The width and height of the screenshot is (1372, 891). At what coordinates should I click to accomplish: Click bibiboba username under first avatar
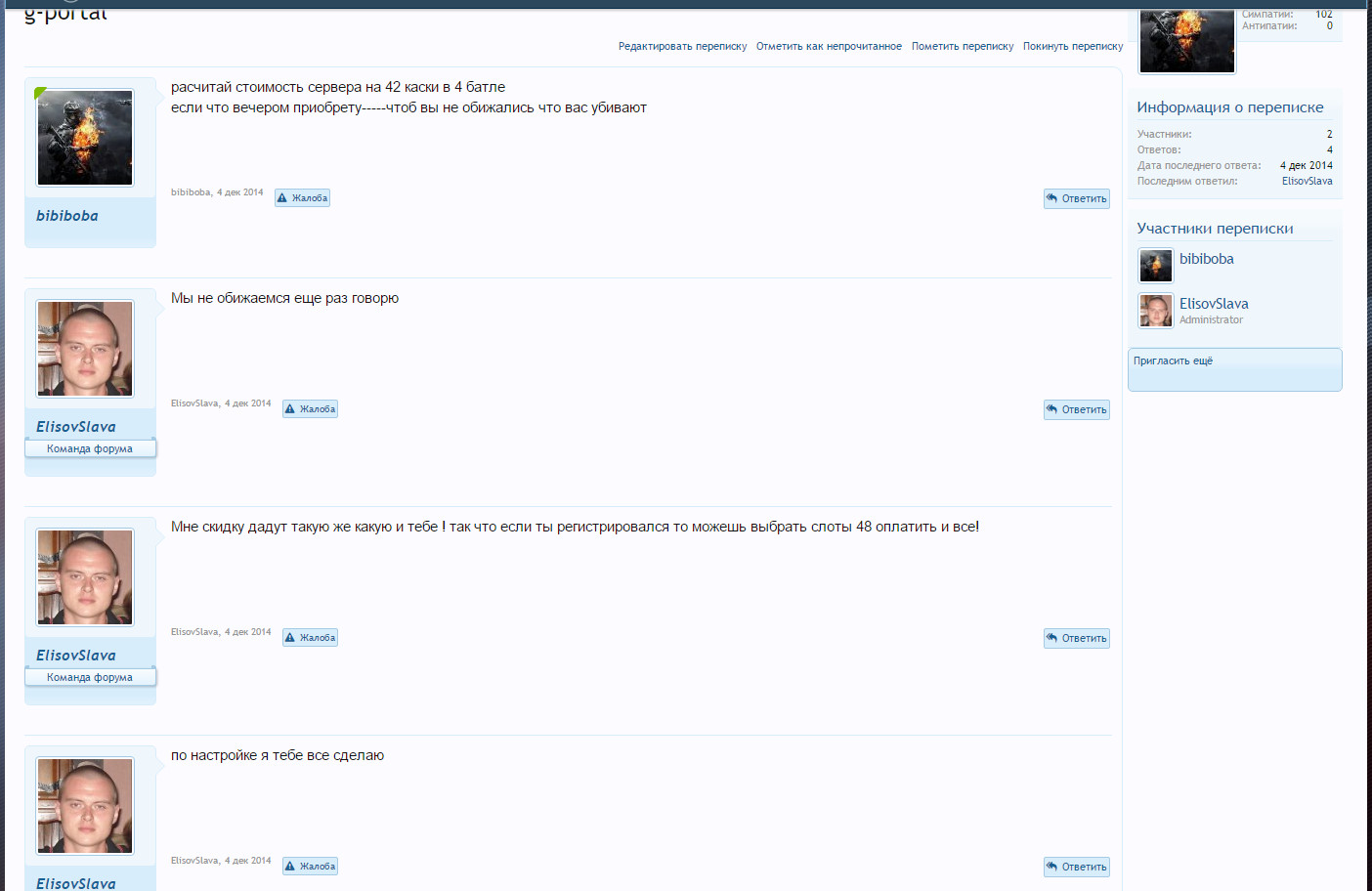click(x=67, y=216)
